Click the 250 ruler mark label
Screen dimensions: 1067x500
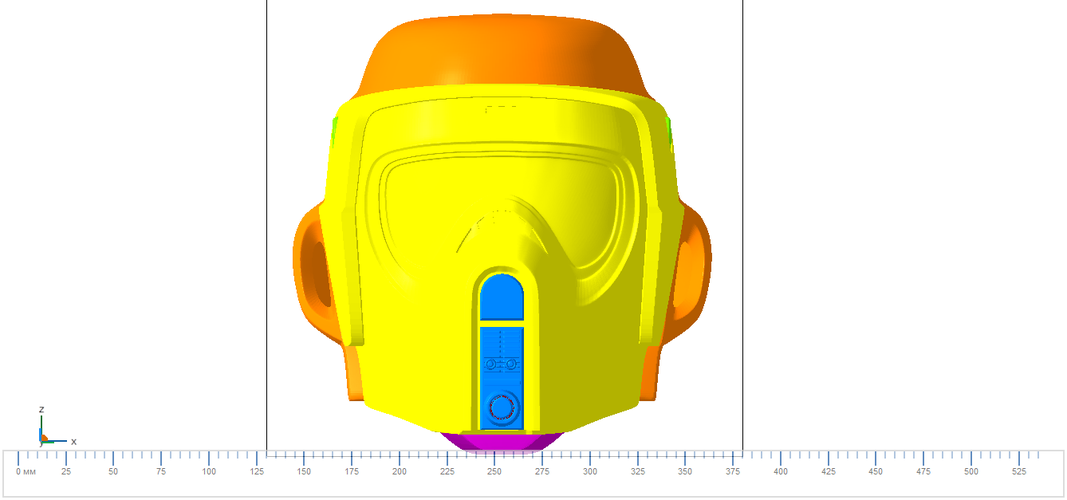pyautogui.click(x=495, y=472)
